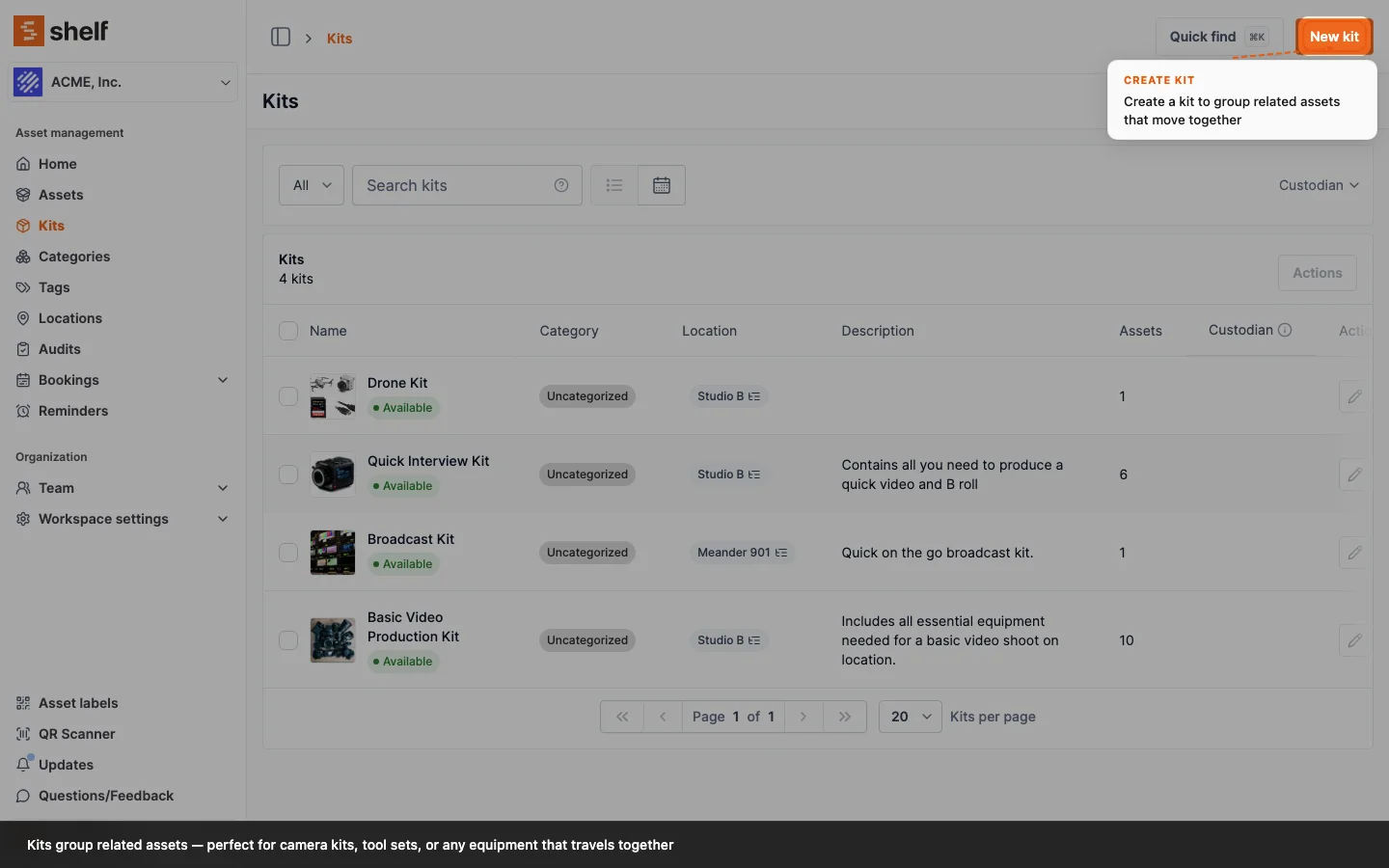Switch to list view icon

point(614,185)
